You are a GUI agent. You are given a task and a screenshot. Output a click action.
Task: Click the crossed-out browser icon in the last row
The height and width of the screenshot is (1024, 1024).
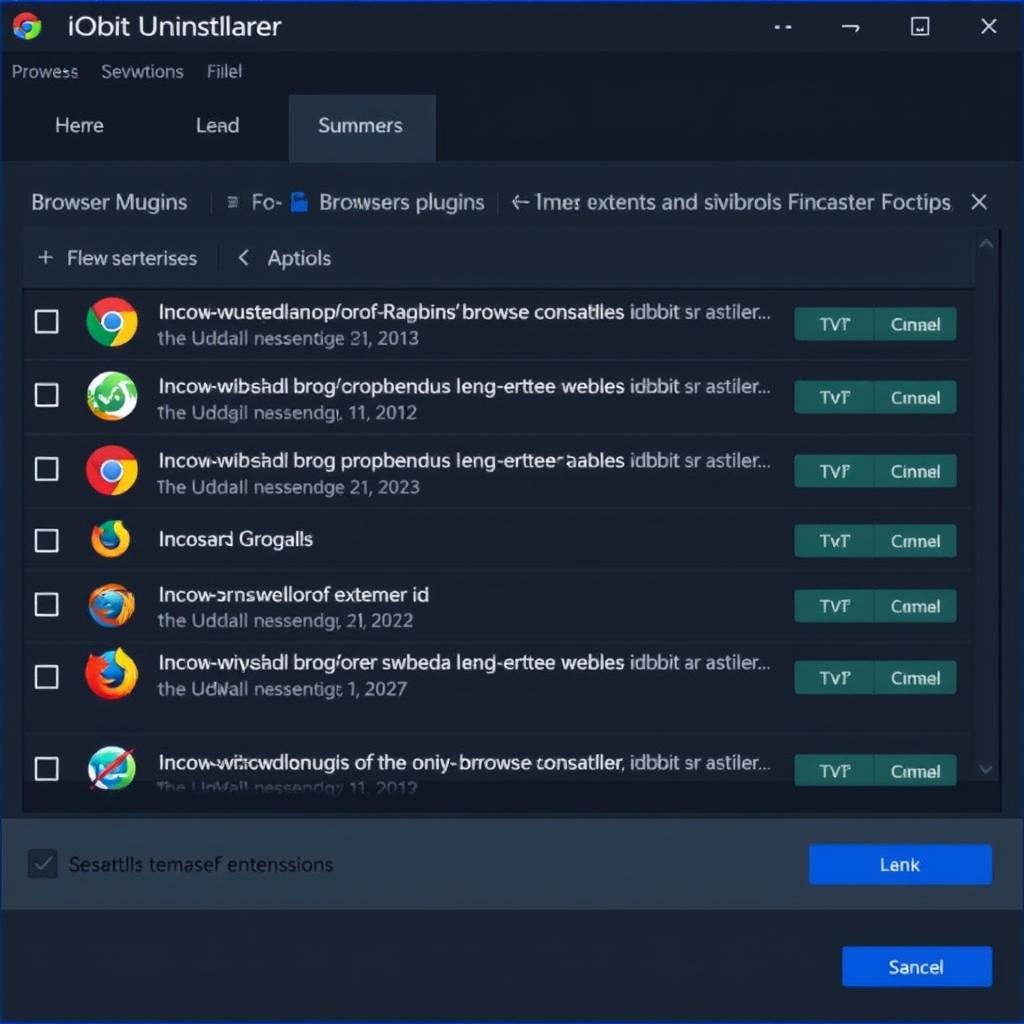tap(112, 768)
